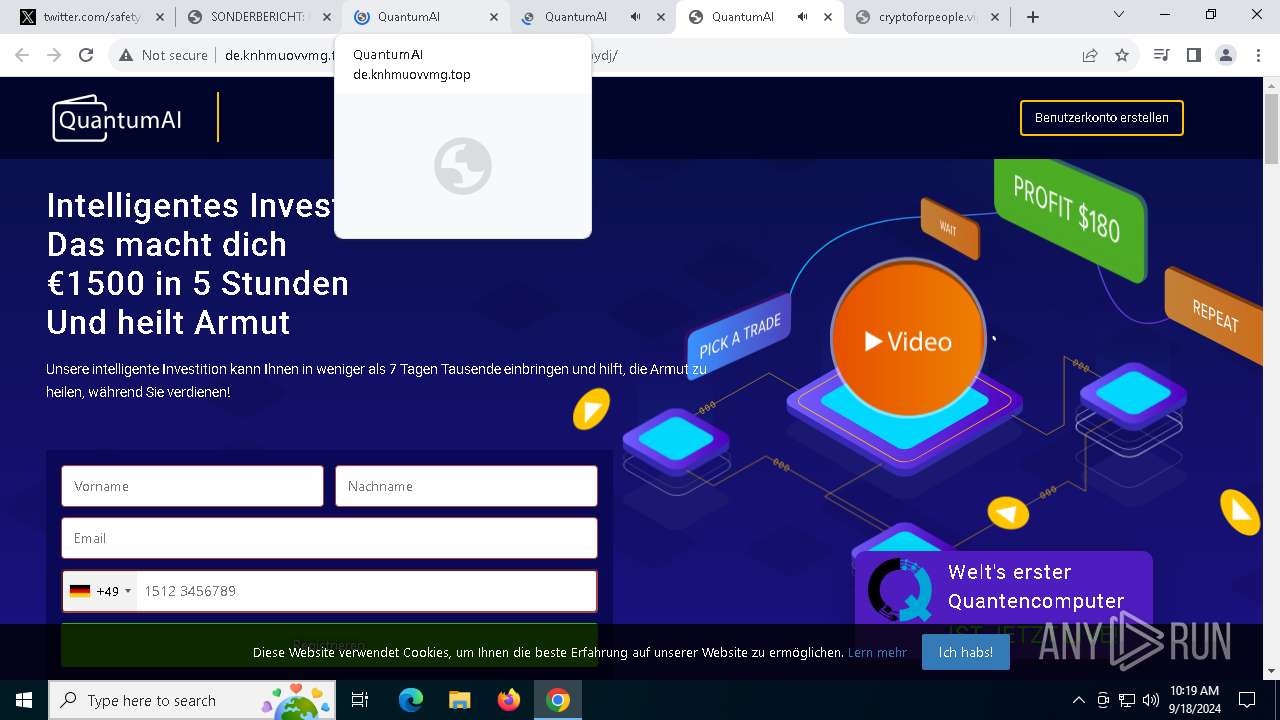Click the Type here to search box
The image size is (1280, 720).
(x=190, y=700)
